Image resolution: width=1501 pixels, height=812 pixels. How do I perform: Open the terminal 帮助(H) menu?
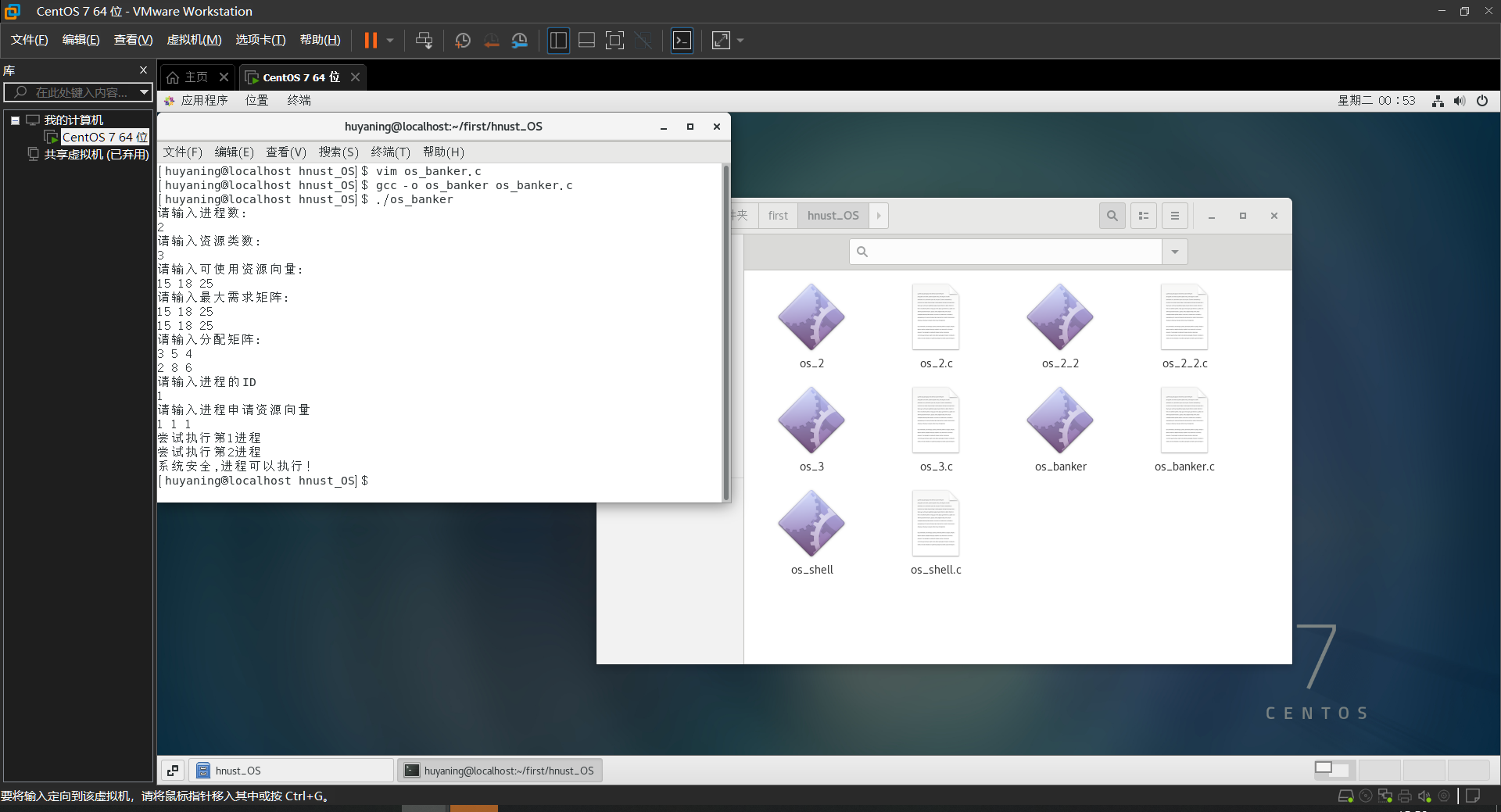[443, 152]
